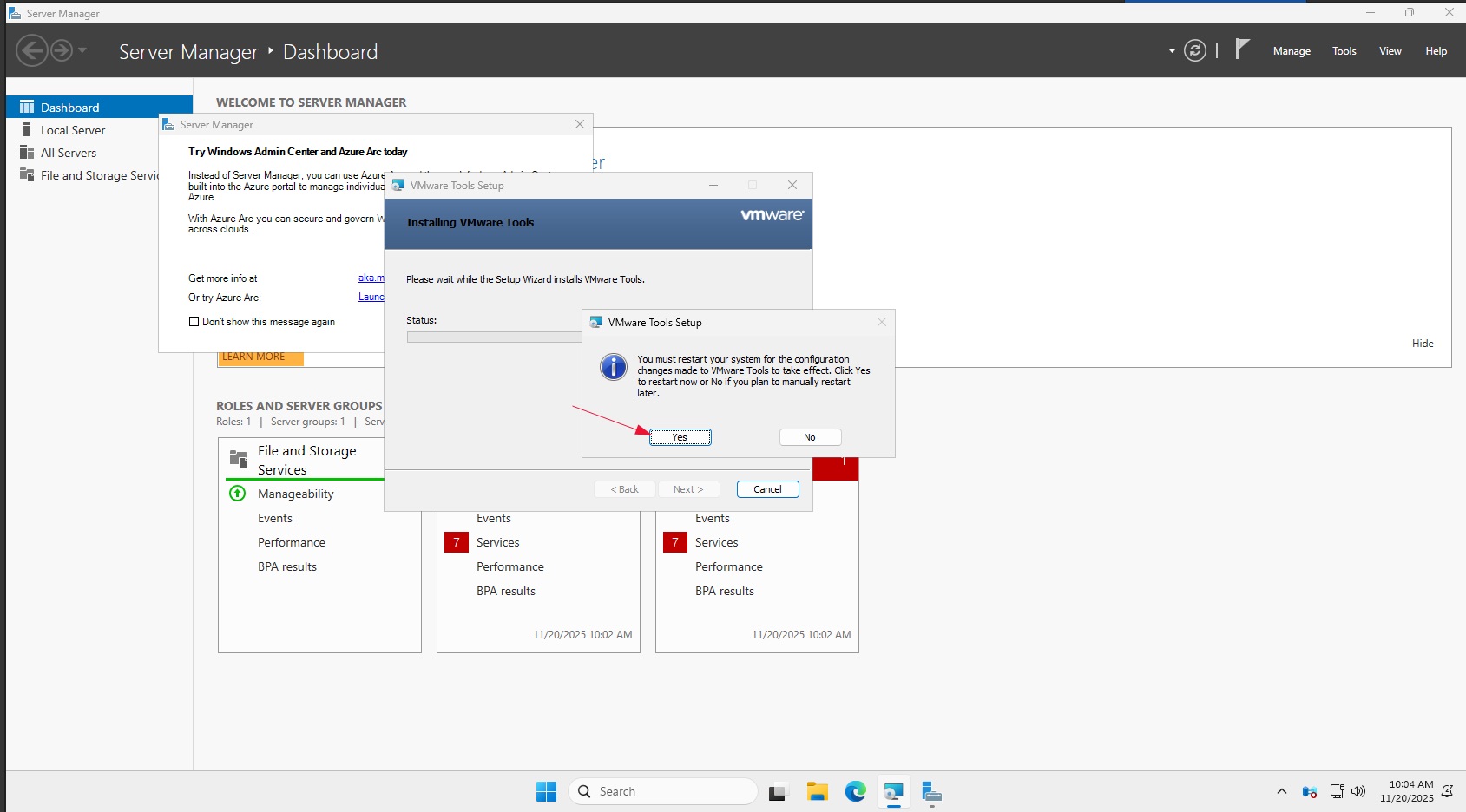Cancel the VMware Tools installation
This screenshot has height=812, width=1466.
767,489
